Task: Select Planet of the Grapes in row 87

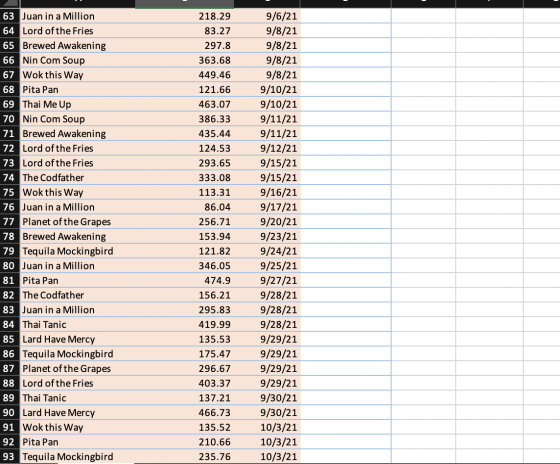Action: 78,368
